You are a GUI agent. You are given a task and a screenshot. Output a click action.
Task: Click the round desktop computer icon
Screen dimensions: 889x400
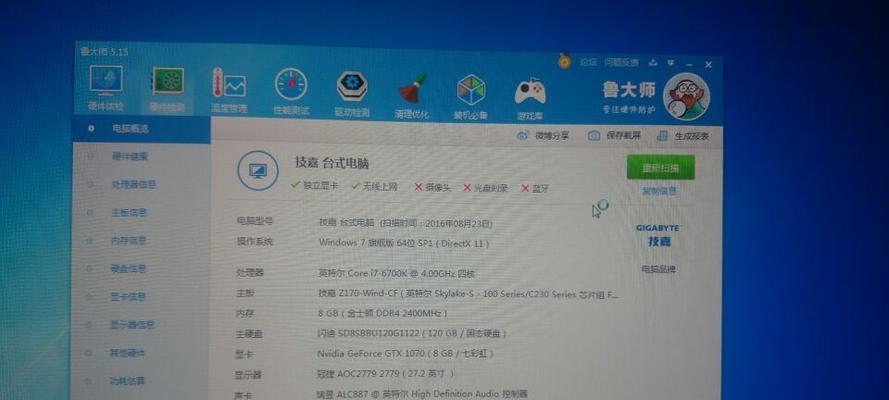point(257,171)
